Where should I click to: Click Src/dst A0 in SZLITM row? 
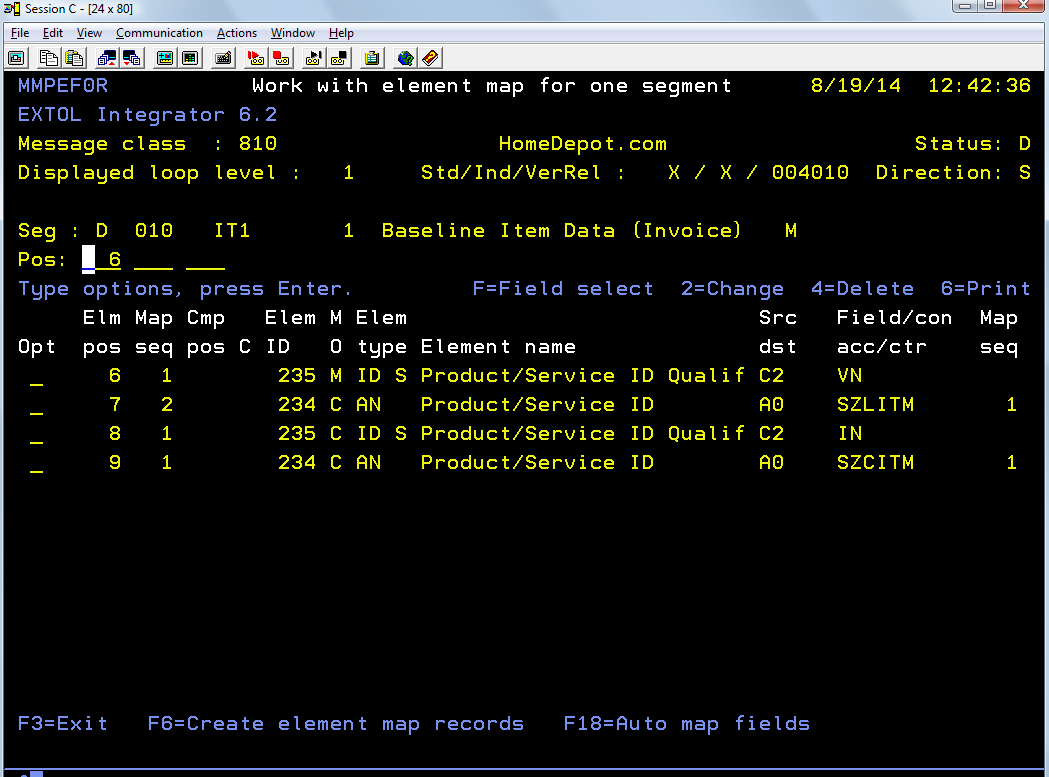771,404
